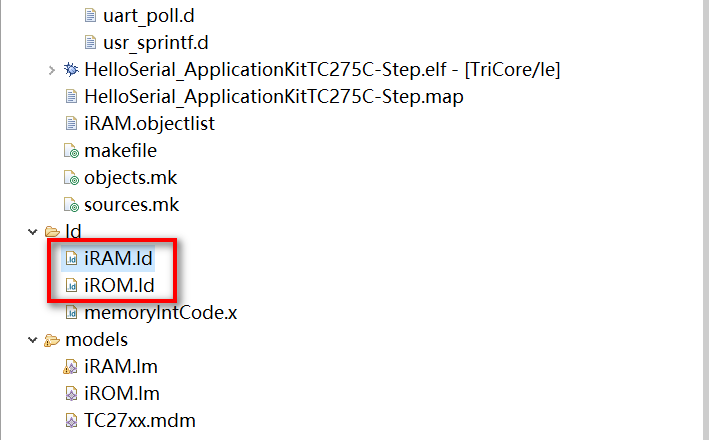
Task: Click the iRAM.lm model icon with warning
Action: (71, 367)
